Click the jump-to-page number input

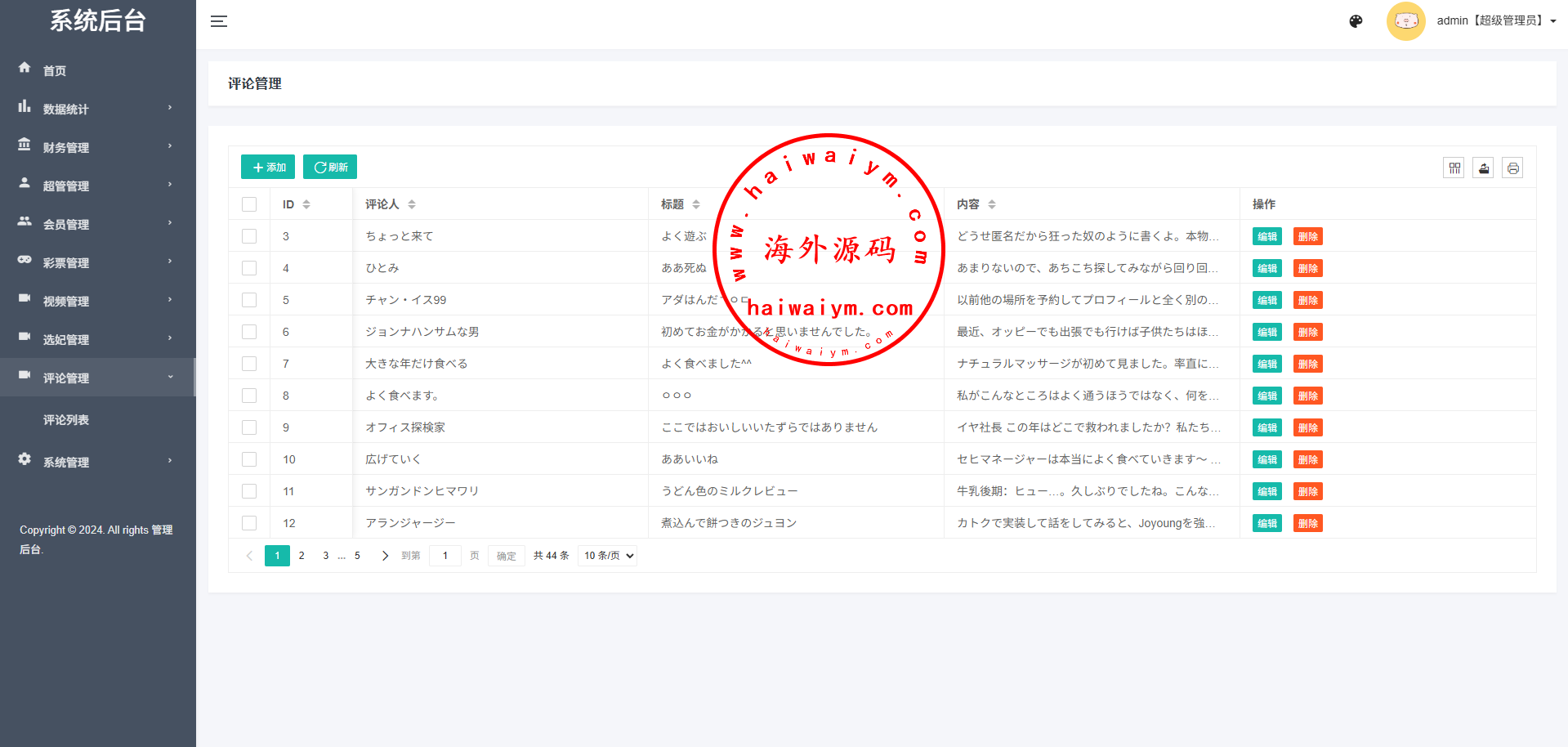[445, 556]
